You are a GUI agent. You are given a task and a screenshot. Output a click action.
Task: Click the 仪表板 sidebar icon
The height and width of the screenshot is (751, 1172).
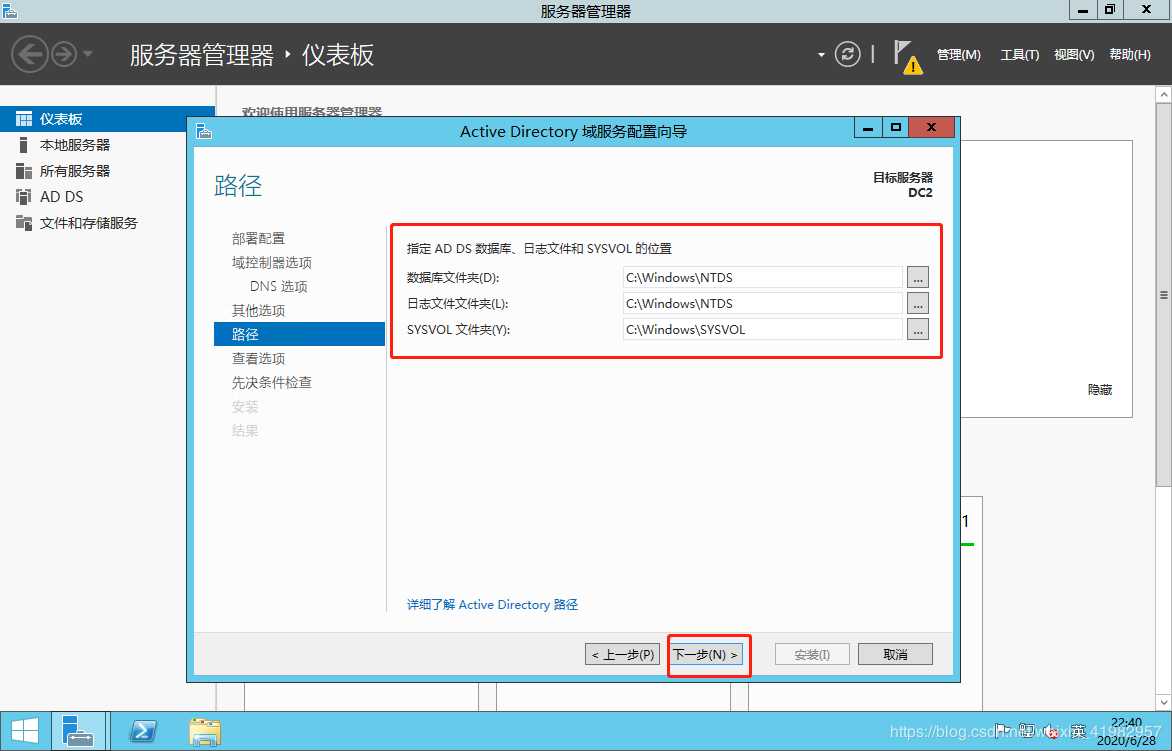tap(24, 119)
